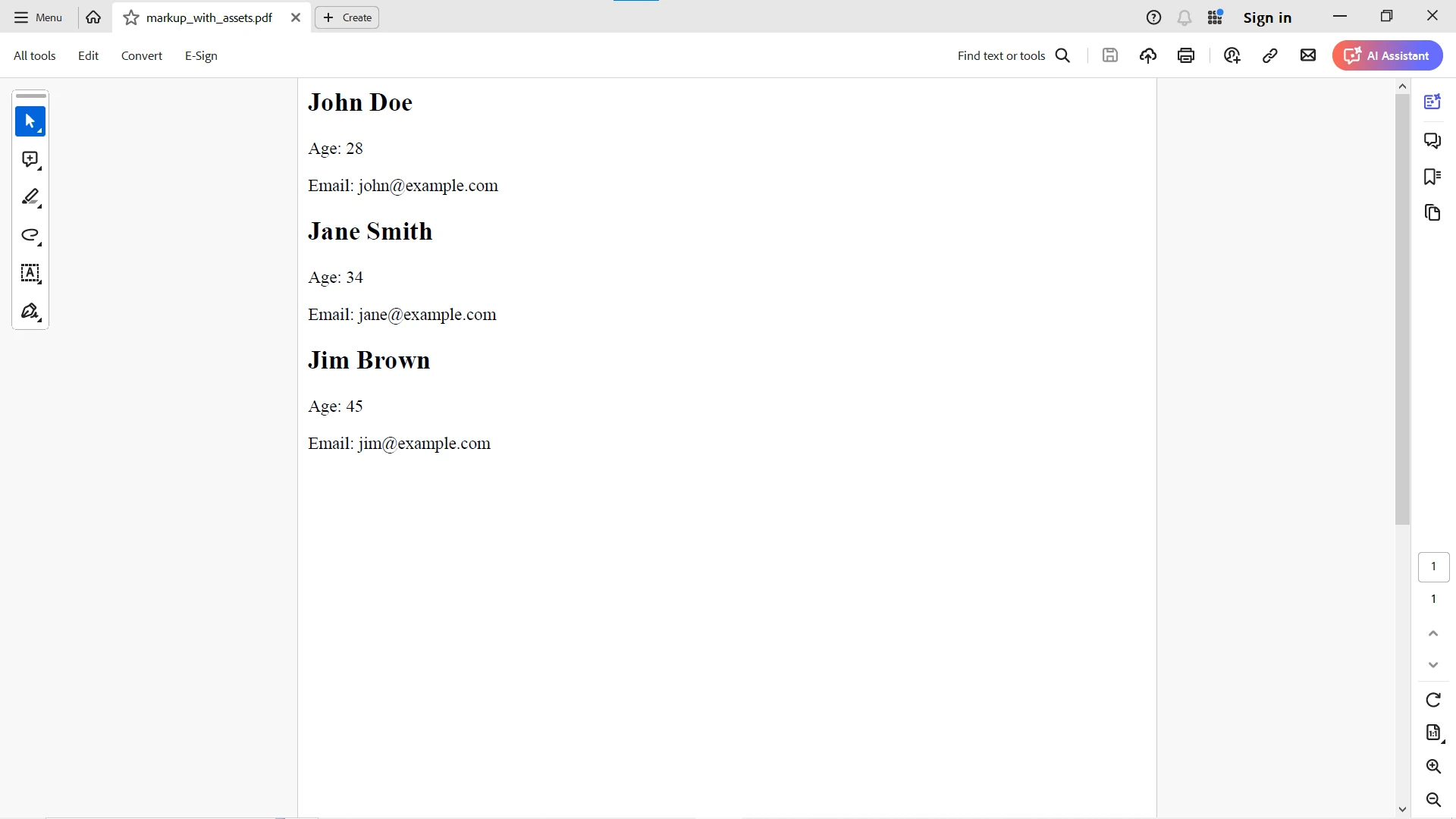Click the Comment/Annotation tool
The height and width of the screenshot is (819, 1456).
[30, 160]
